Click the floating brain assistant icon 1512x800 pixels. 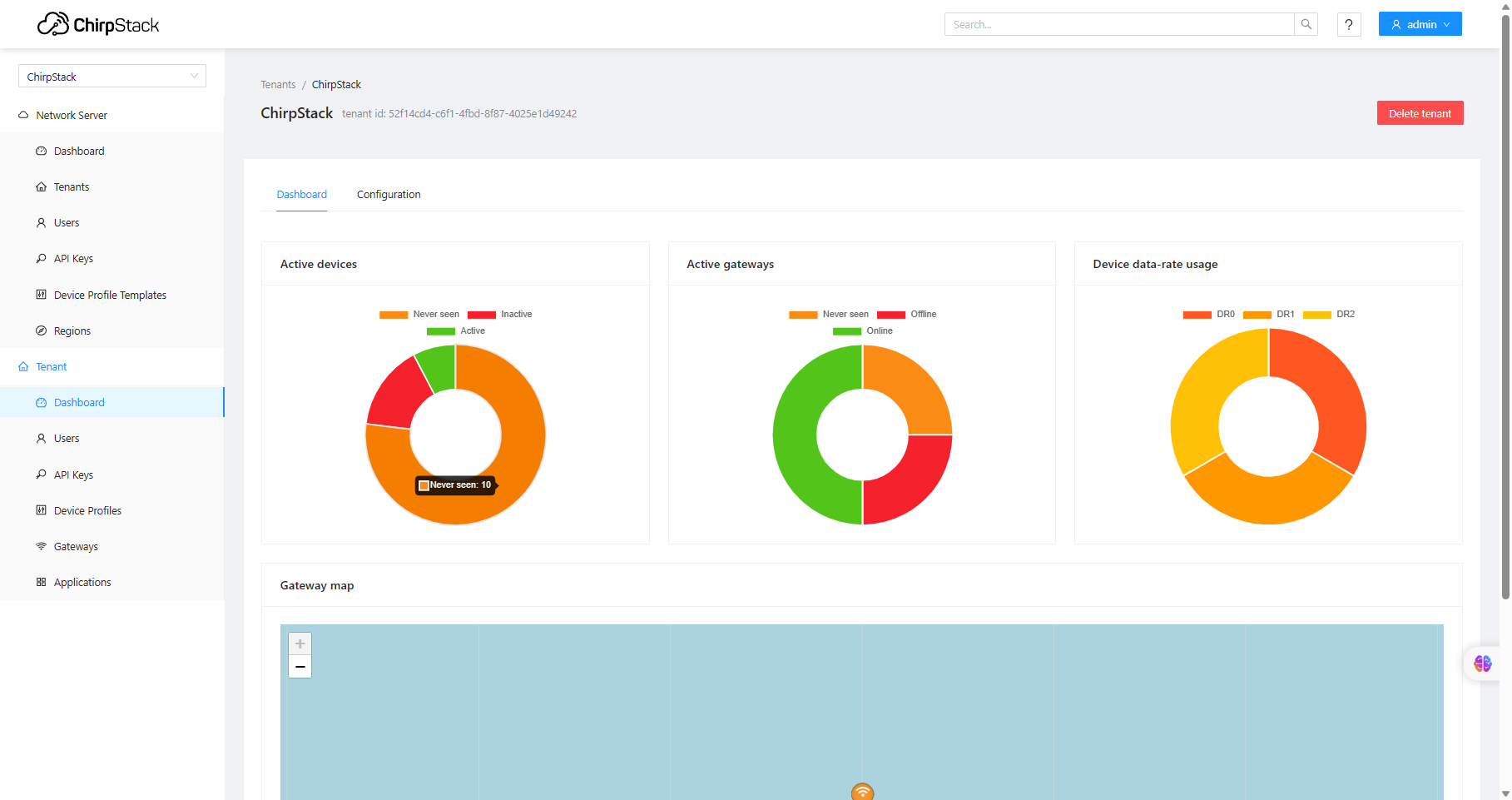(1483, 663)
